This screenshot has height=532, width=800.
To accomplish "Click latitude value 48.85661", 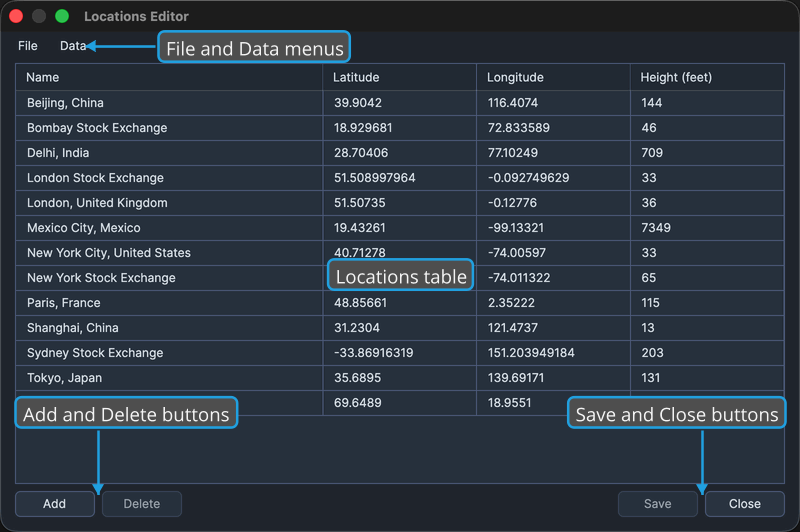I will [x=360, y=303].
